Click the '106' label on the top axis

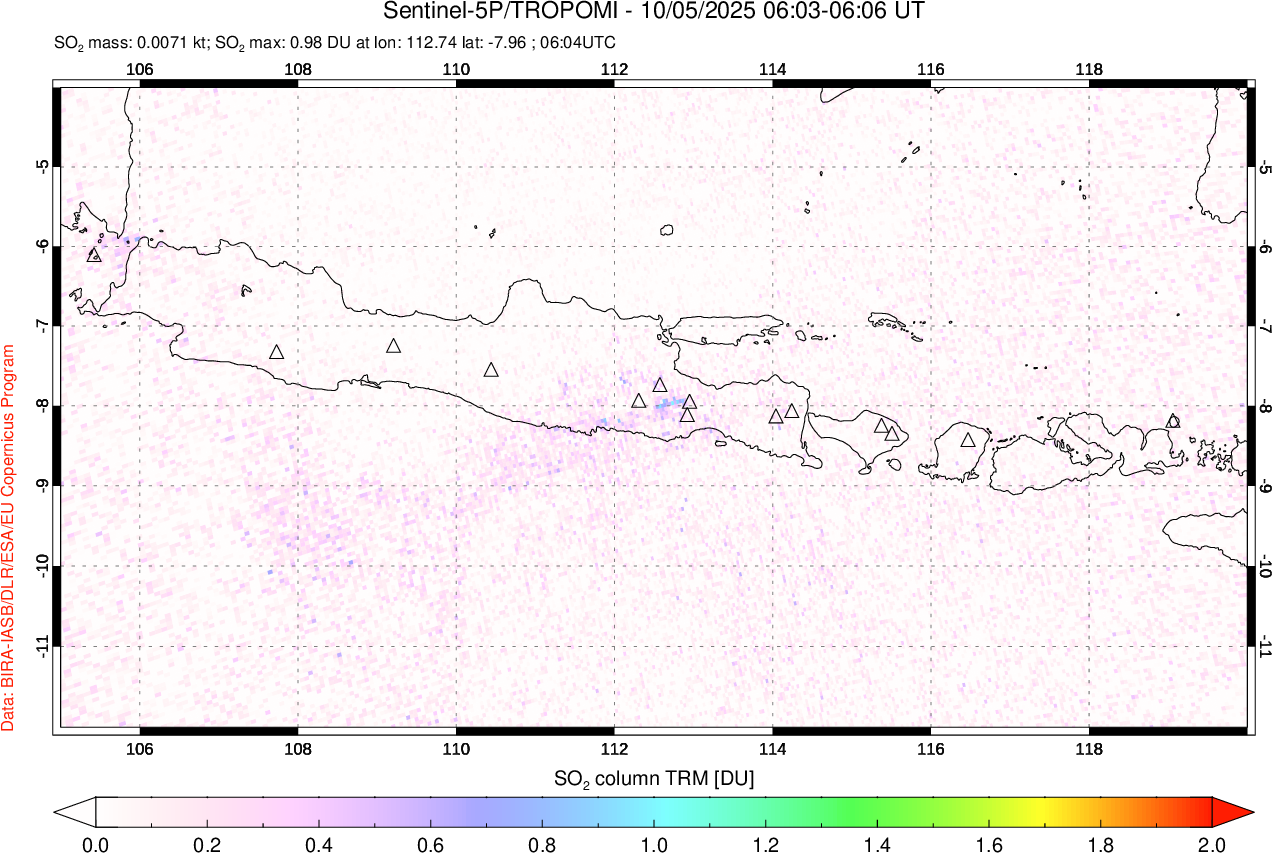click(140, 69)
